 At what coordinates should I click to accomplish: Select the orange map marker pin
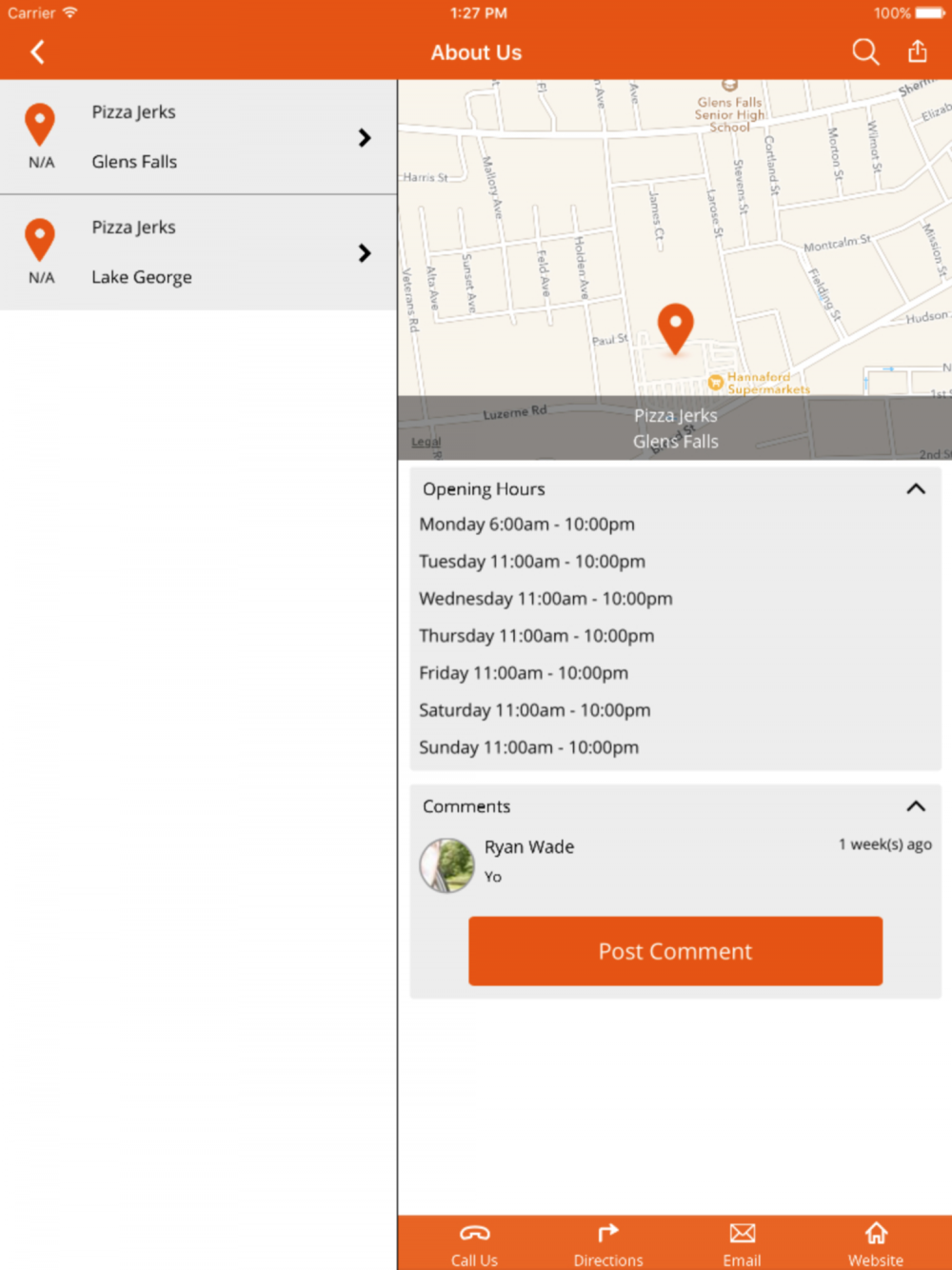click(675, 328)
